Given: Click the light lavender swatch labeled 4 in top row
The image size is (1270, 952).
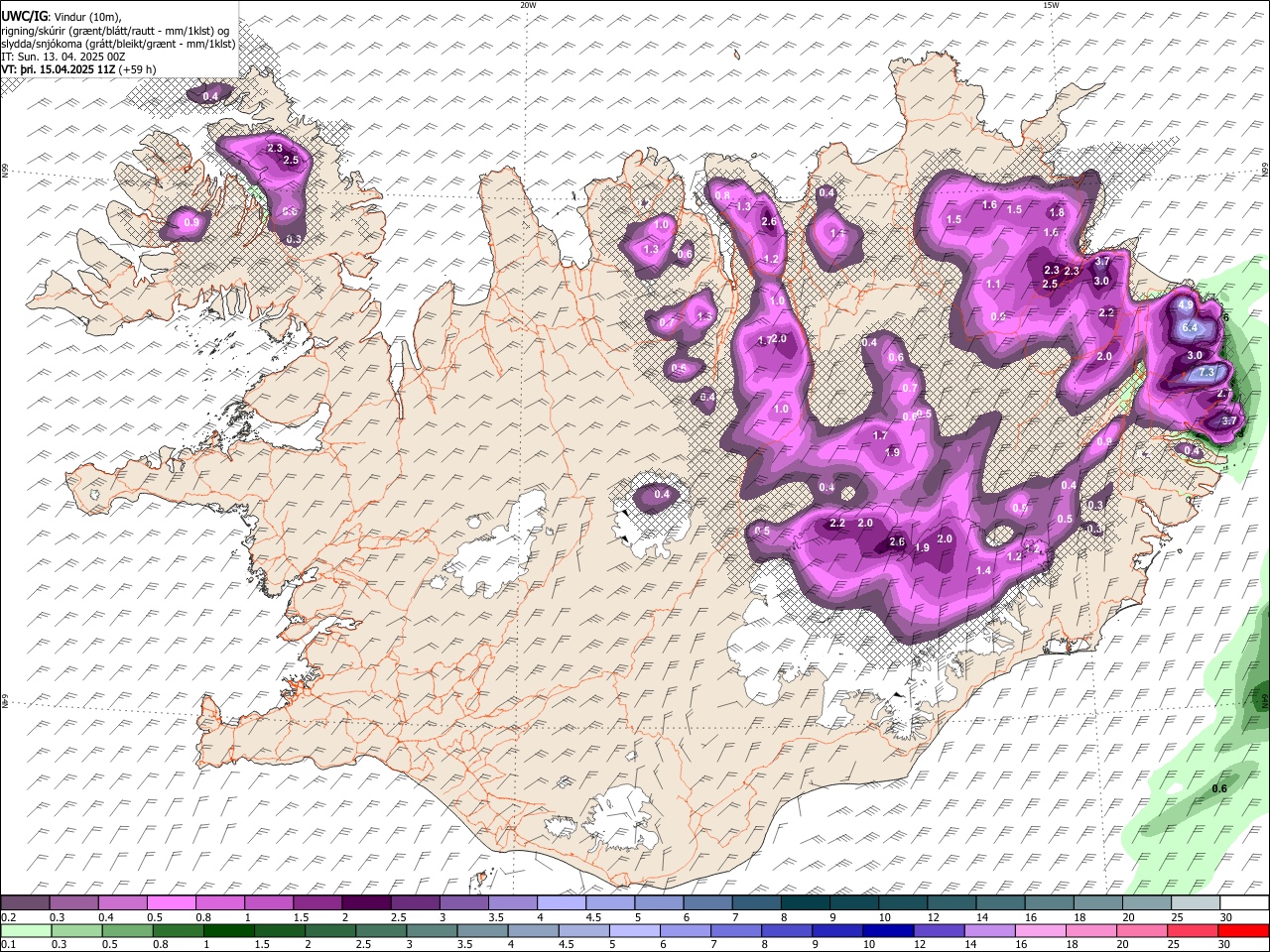Looking at the screenshot, I should [x=560, y=902].
